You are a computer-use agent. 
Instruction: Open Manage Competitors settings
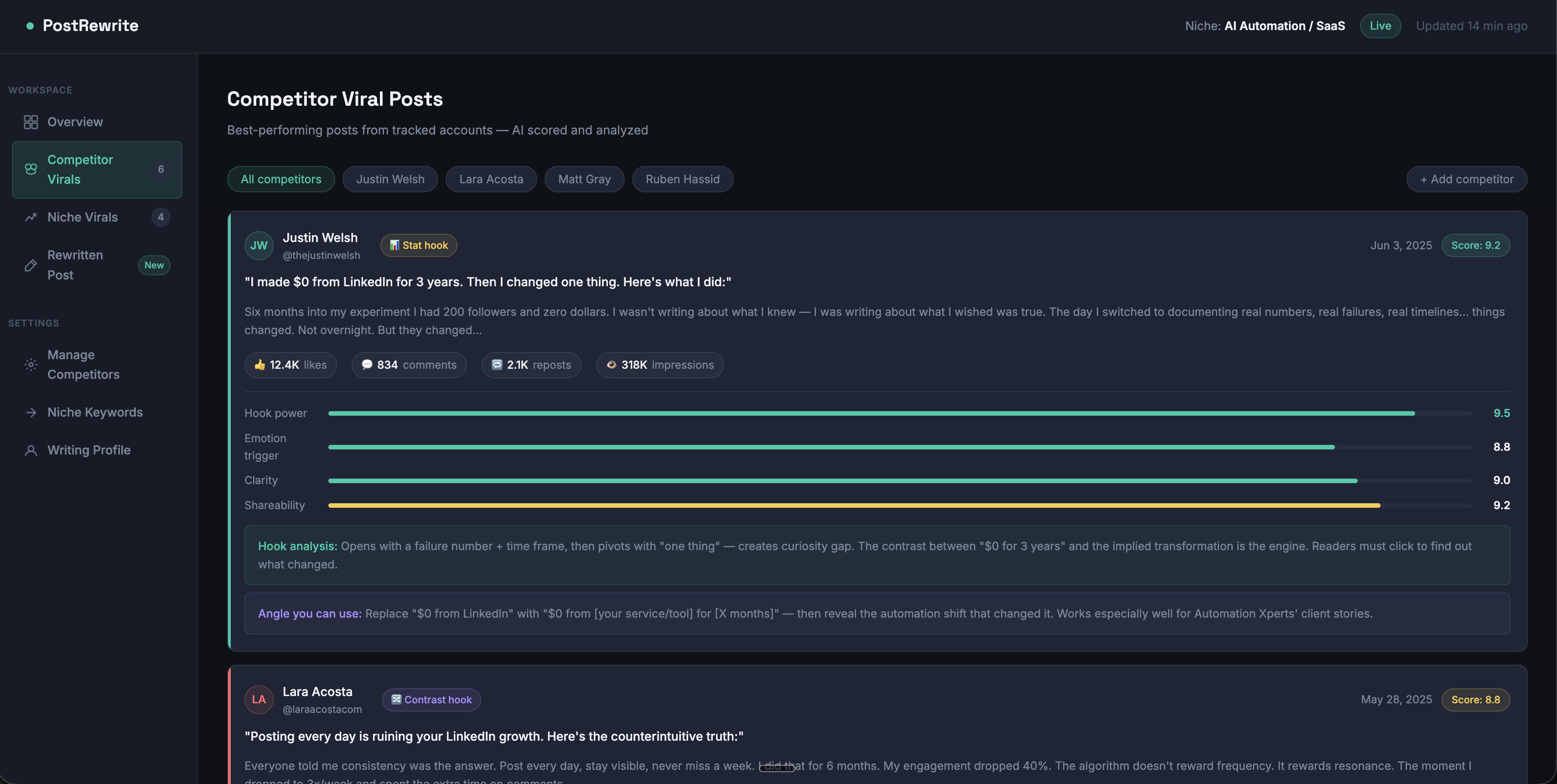tap(97, 365)
